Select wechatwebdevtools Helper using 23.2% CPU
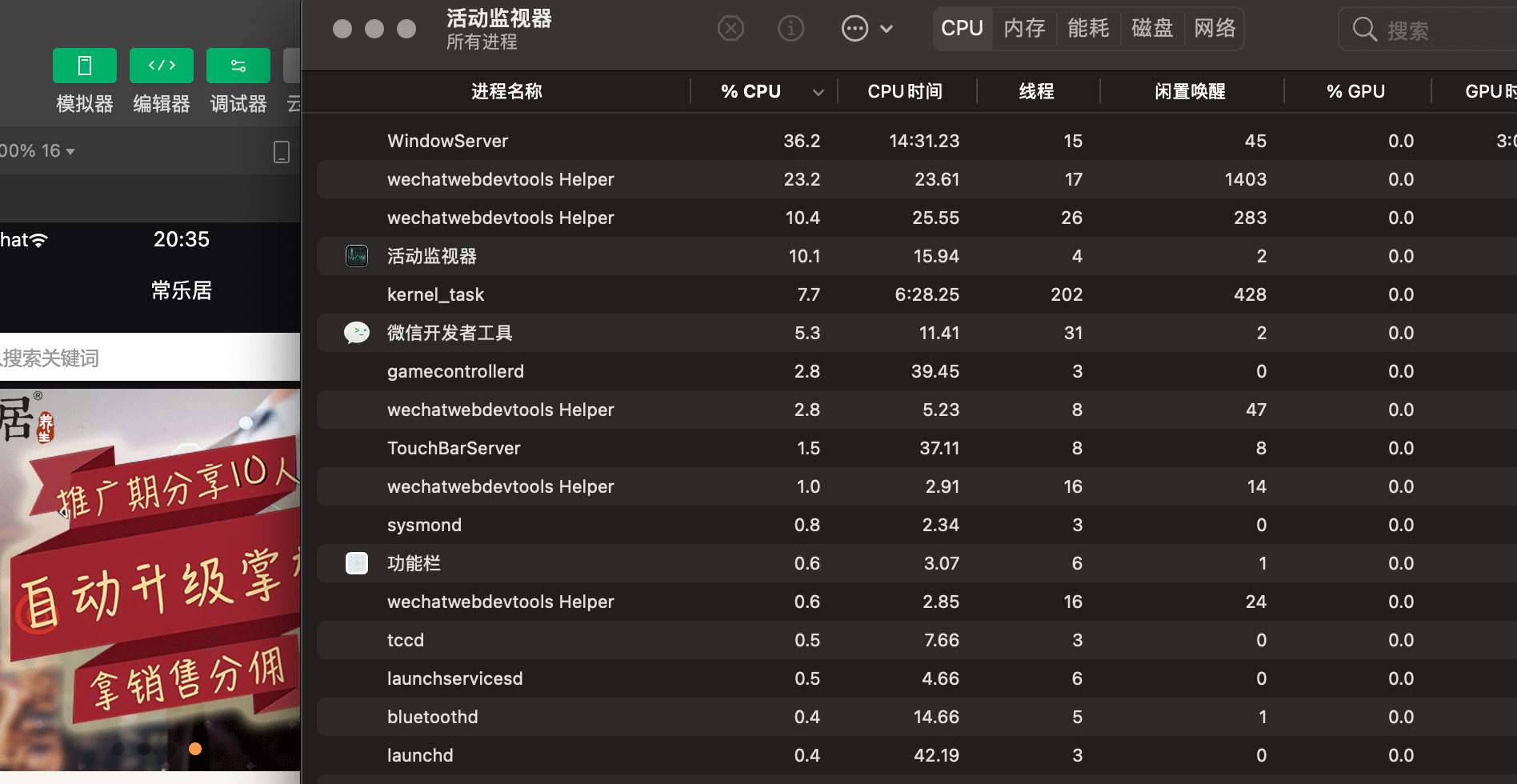Screen dimensions: 1517x784 917,179
